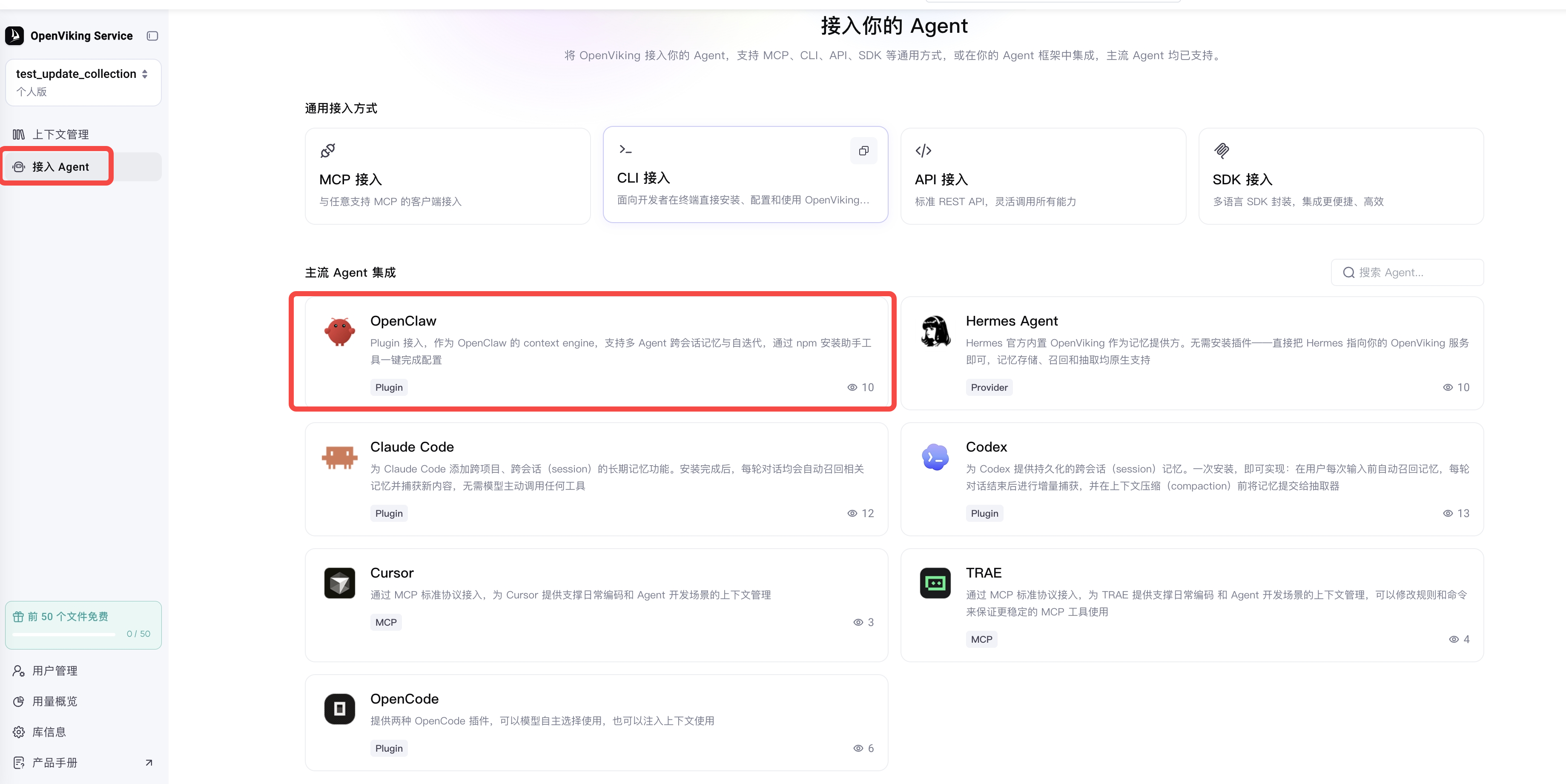
Task: Click the Plugin tag on OpenClaw card
Action: pyautogui.click(x=389, y=388)
